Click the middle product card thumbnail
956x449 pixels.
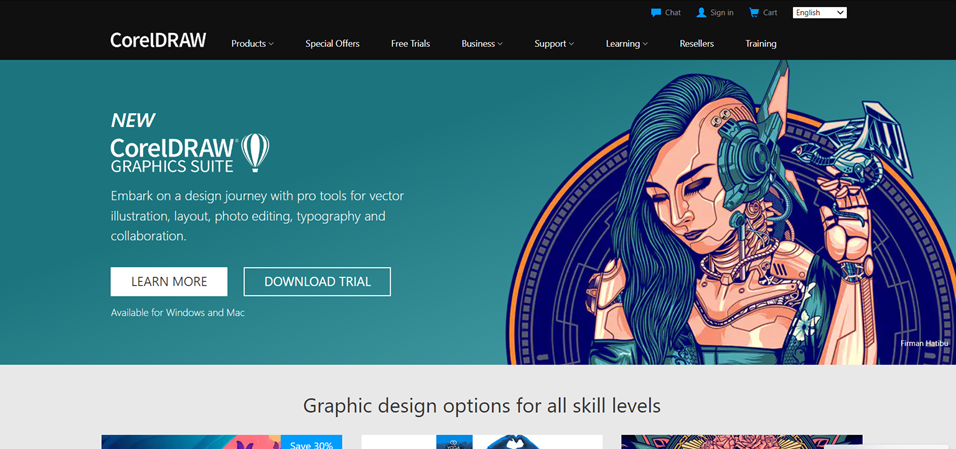(x=482, y=442)
